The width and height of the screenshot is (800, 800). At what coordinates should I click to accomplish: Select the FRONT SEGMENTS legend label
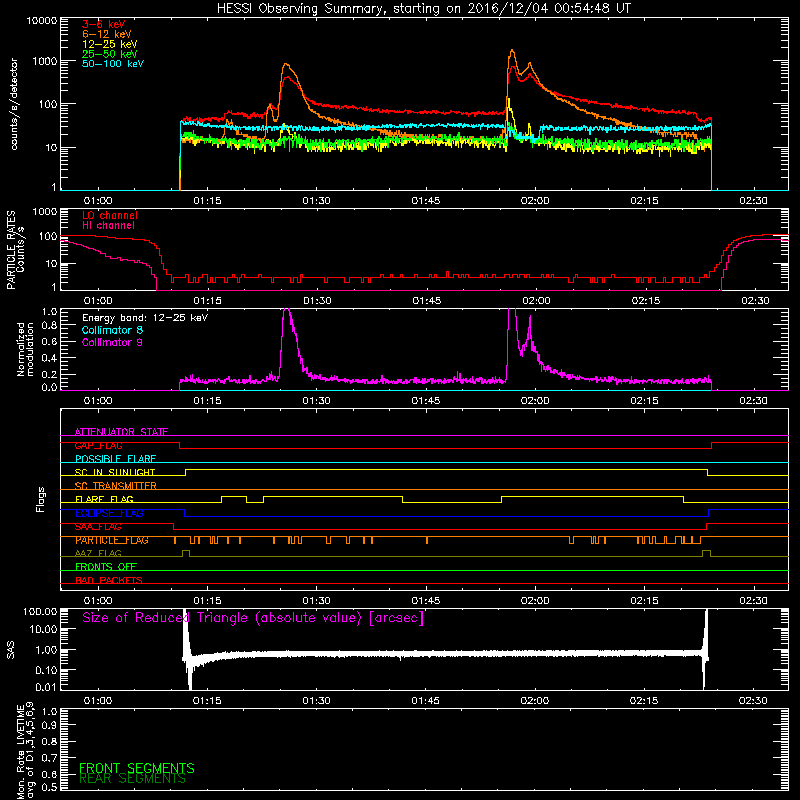pos(137,768)
